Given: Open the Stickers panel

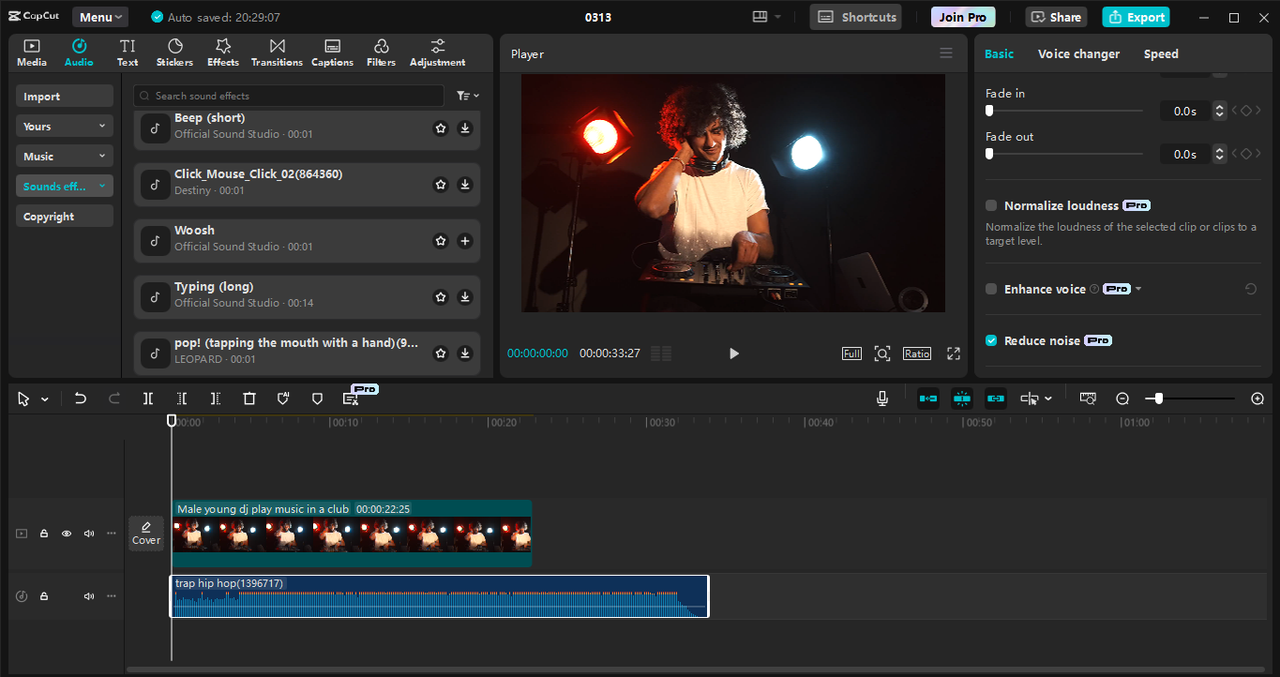Looking at the screenshot, I should 174,52.
